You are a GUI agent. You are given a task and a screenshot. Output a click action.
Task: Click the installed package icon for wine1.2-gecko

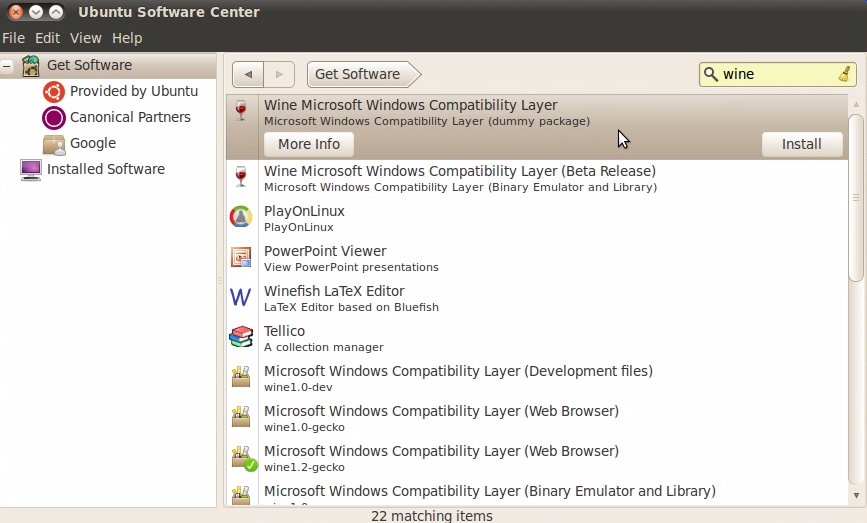243,458
